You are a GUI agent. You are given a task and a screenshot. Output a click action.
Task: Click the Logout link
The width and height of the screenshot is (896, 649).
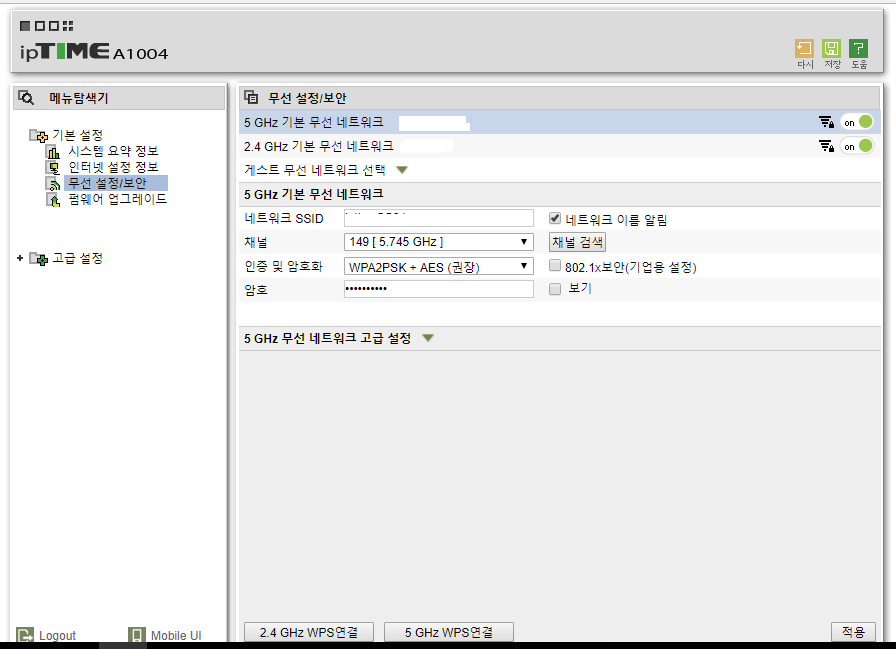pyautogui.click(x=57, y=635)
